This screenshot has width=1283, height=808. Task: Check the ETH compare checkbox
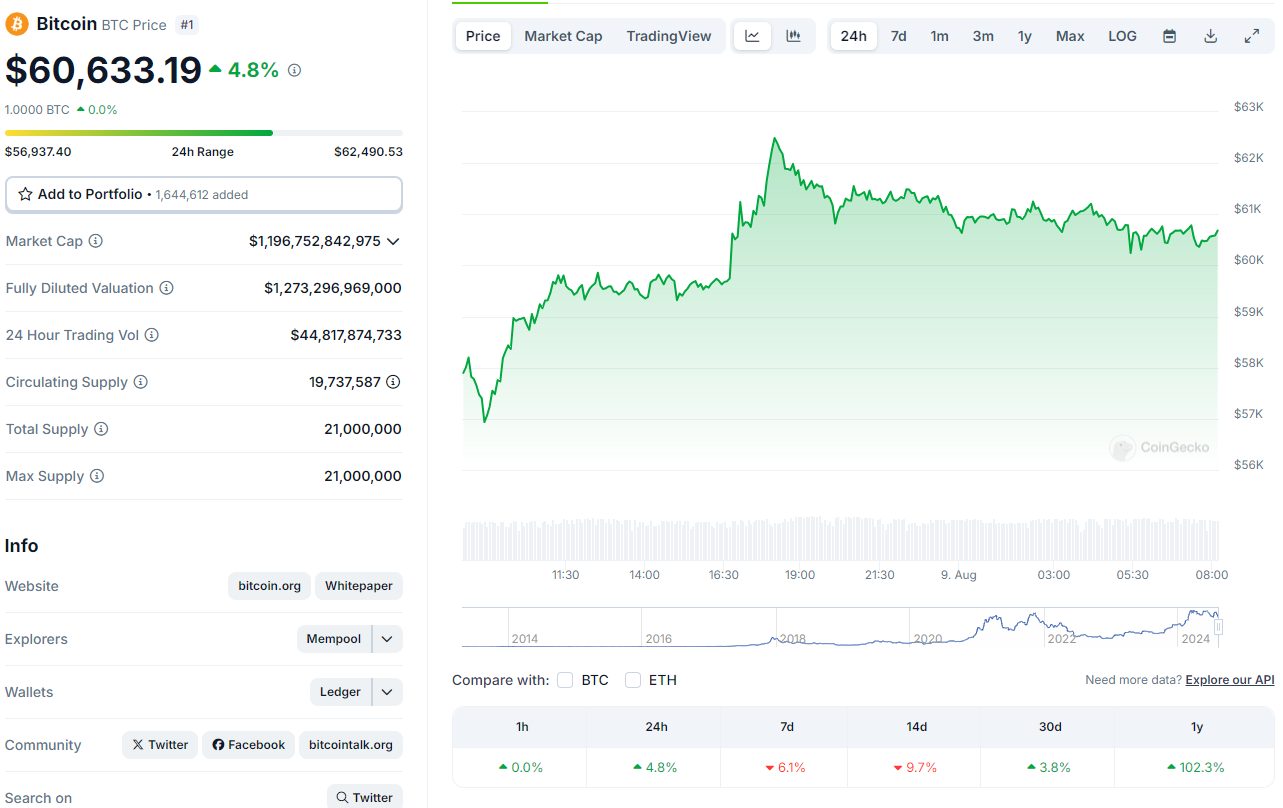(633, 680)
